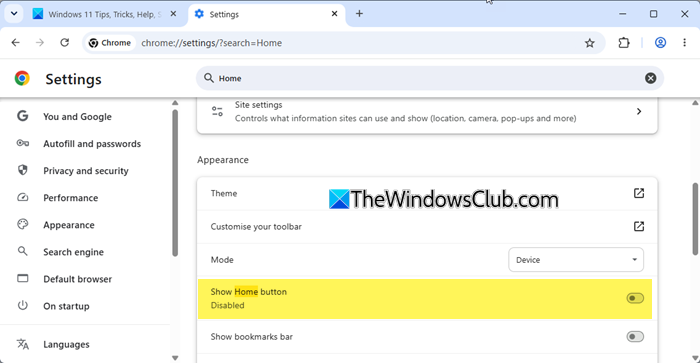
Task: Click the Chrome logo beside Settings
Action: tap(22, 78)
